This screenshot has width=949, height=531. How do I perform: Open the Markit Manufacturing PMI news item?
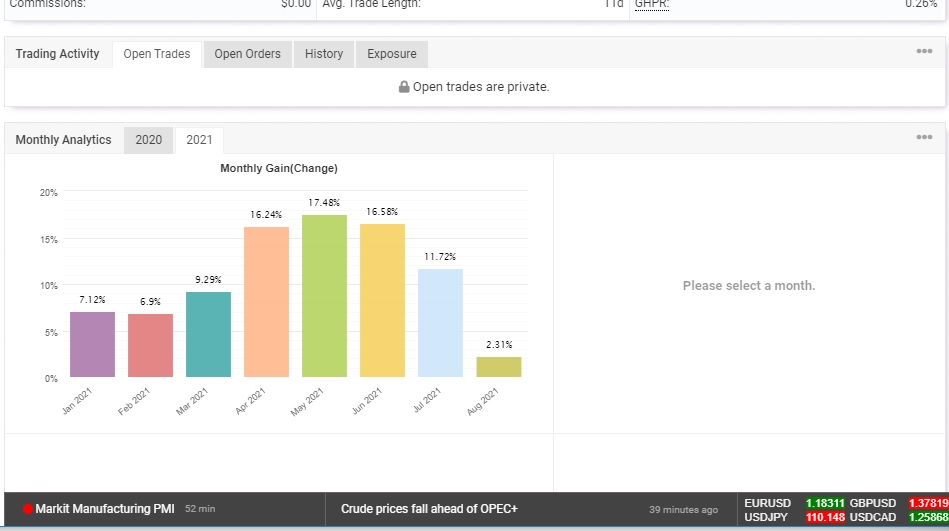click(x=104, y=509)
